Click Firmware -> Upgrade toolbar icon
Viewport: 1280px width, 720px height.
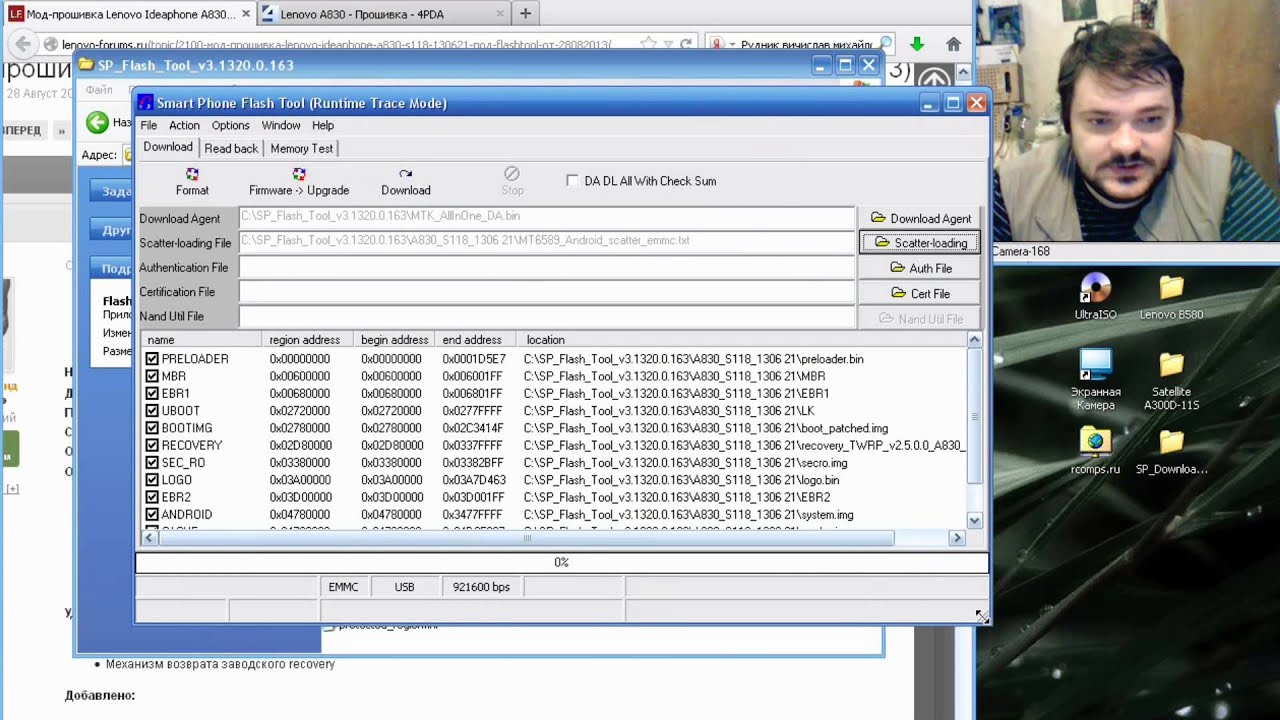[299, 174]
